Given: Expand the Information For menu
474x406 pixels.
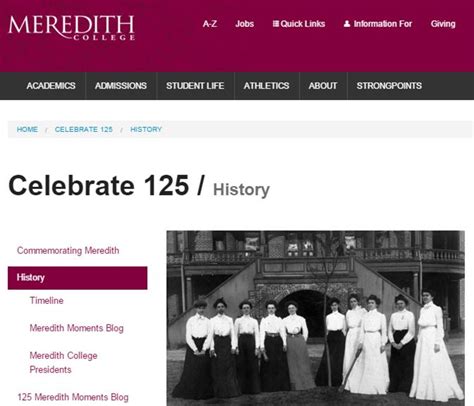Looking at the screenshot, I should point(378,24).
